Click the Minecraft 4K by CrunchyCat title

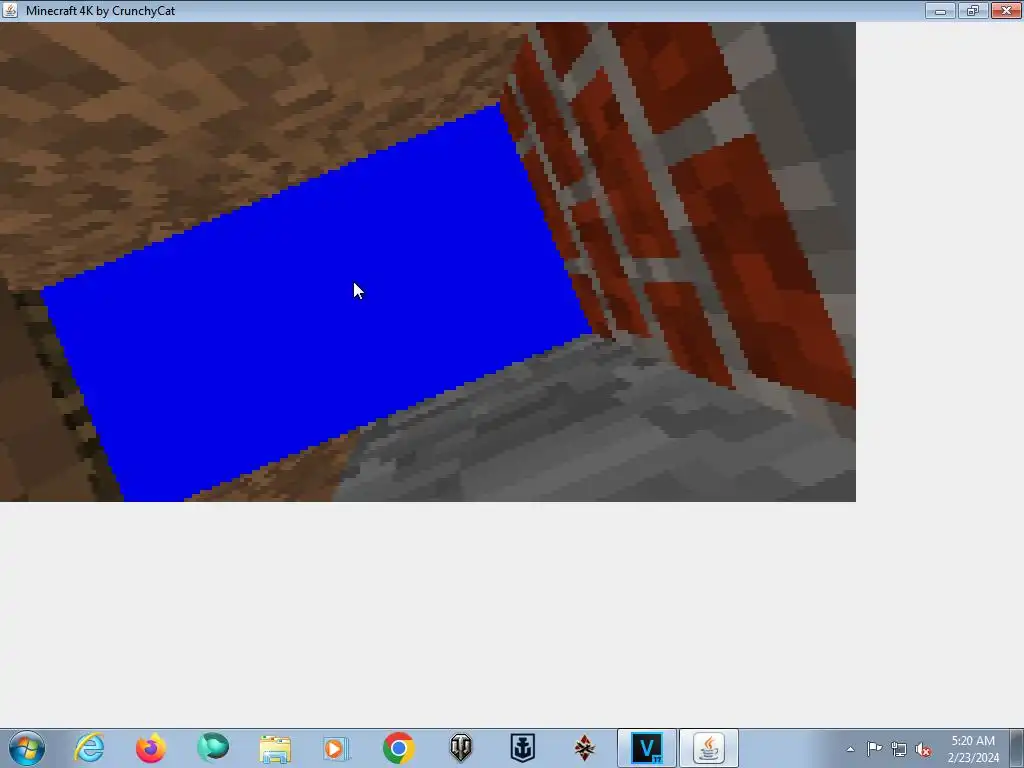coord(101,10)
